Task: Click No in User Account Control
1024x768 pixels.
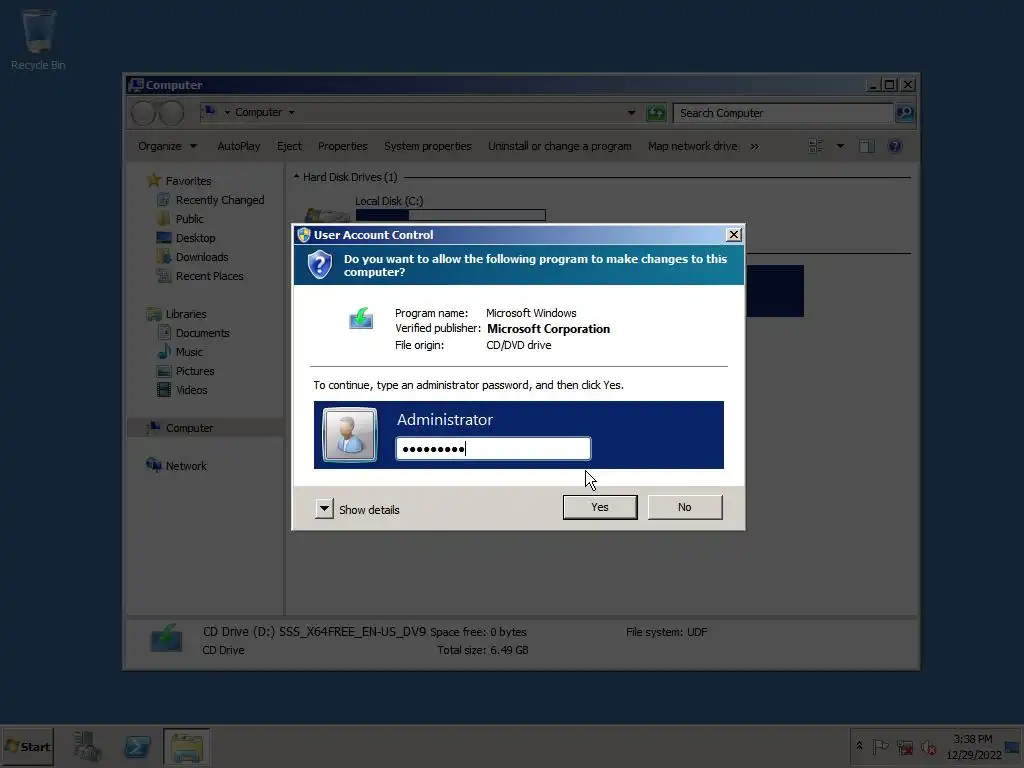Action: tap(684, 507)
